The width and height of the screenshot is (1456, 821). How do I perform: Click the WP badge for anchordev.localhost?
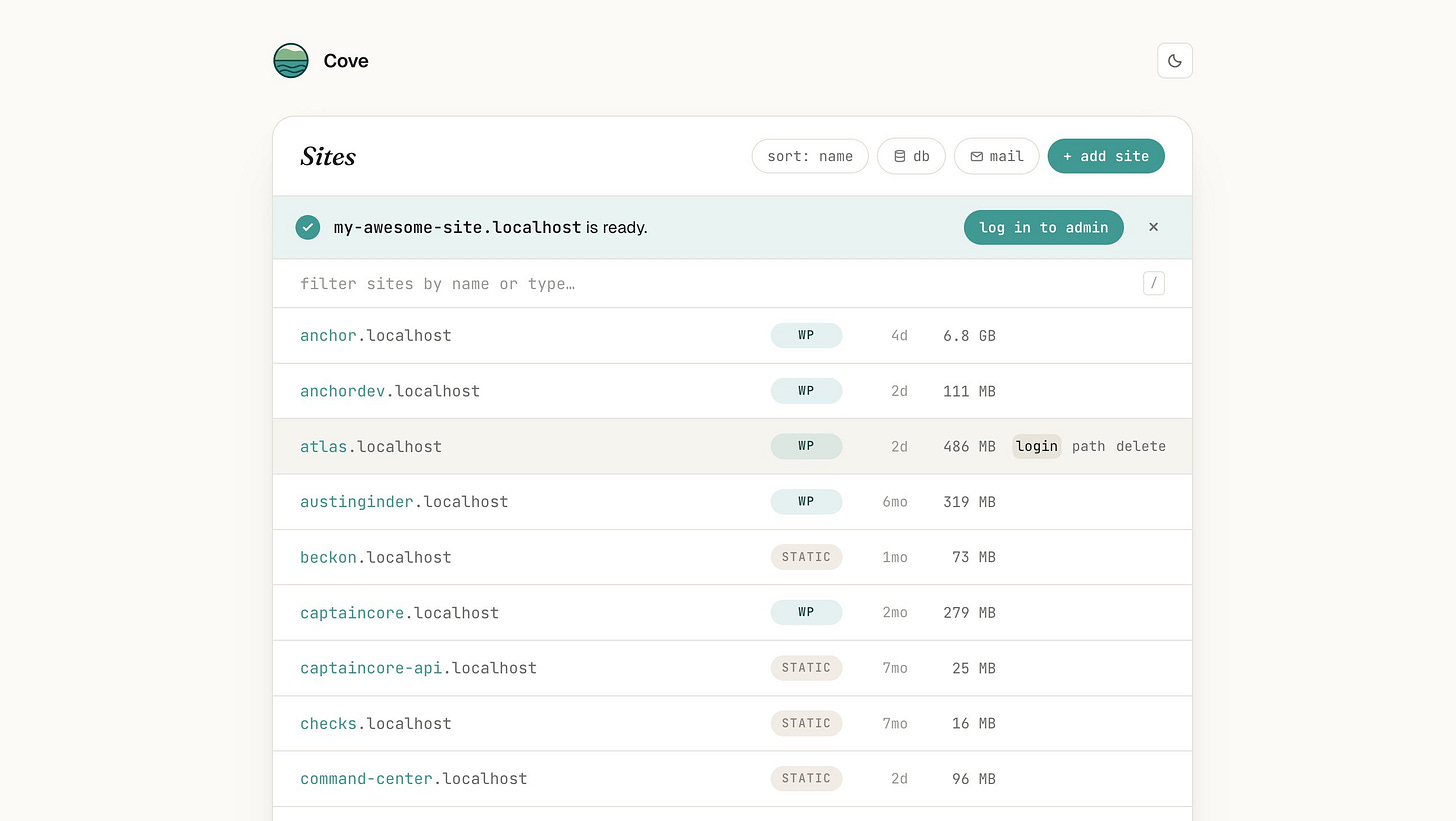(x=806, y=391)
